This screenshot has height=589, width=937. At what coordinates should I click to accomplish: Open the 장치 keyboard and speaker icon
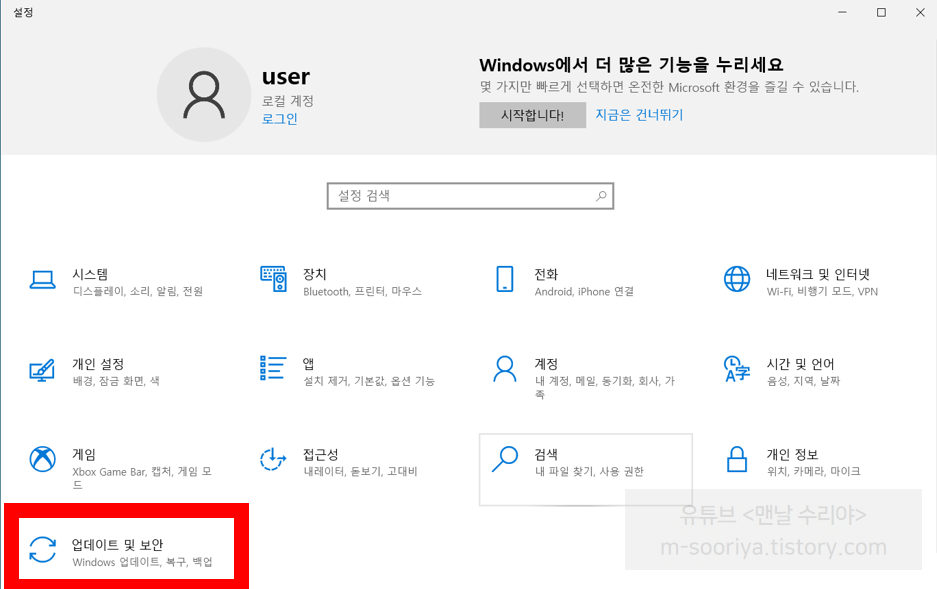click(273, 279)
